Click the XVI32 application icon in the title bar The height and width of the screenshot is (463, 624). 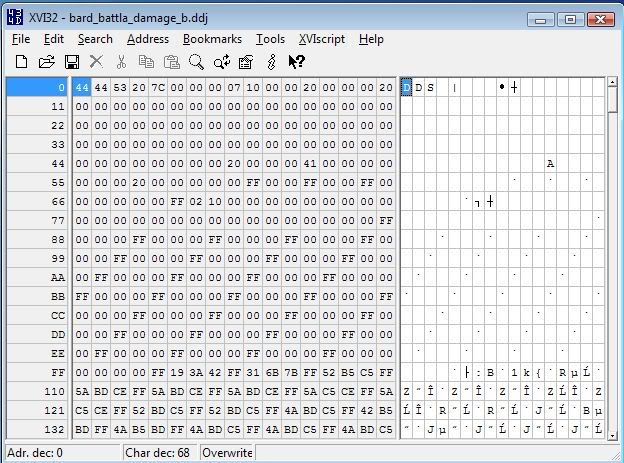point(15,18)
